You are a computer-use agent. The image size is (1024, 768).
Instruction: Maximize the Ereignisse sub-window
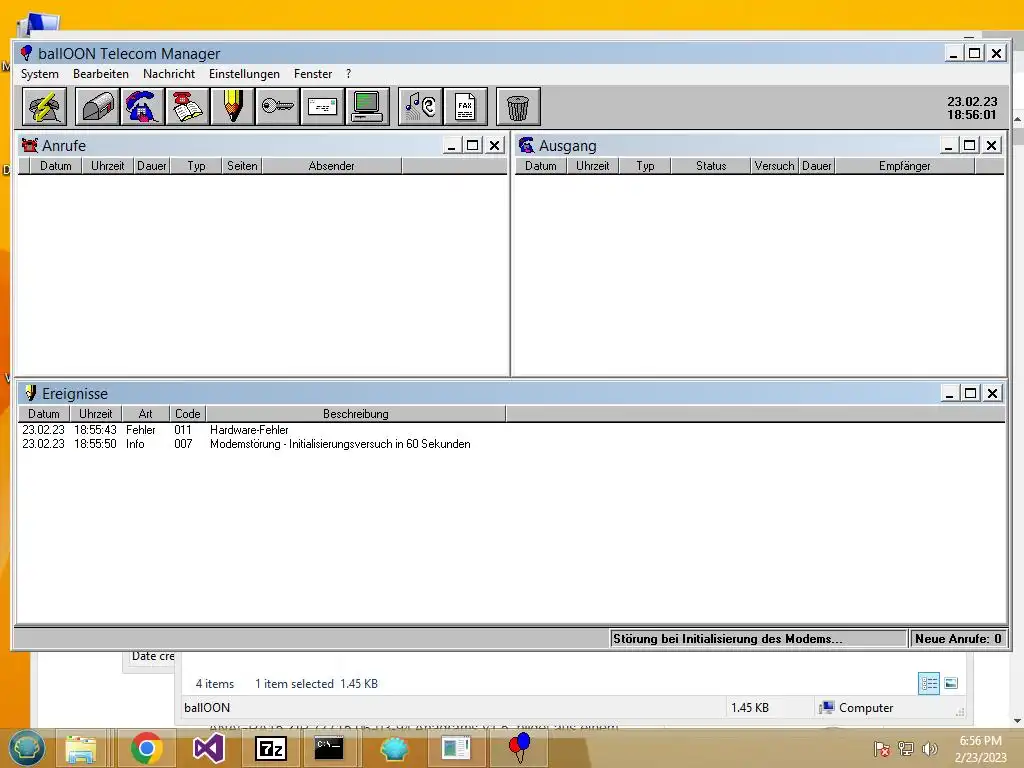tap(970, 392)
